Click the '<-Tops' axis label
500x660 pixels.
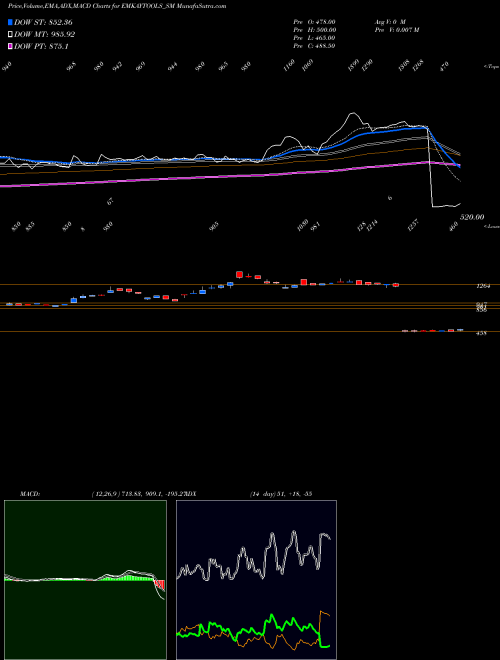pyautogui.click(x=491, y=67)
